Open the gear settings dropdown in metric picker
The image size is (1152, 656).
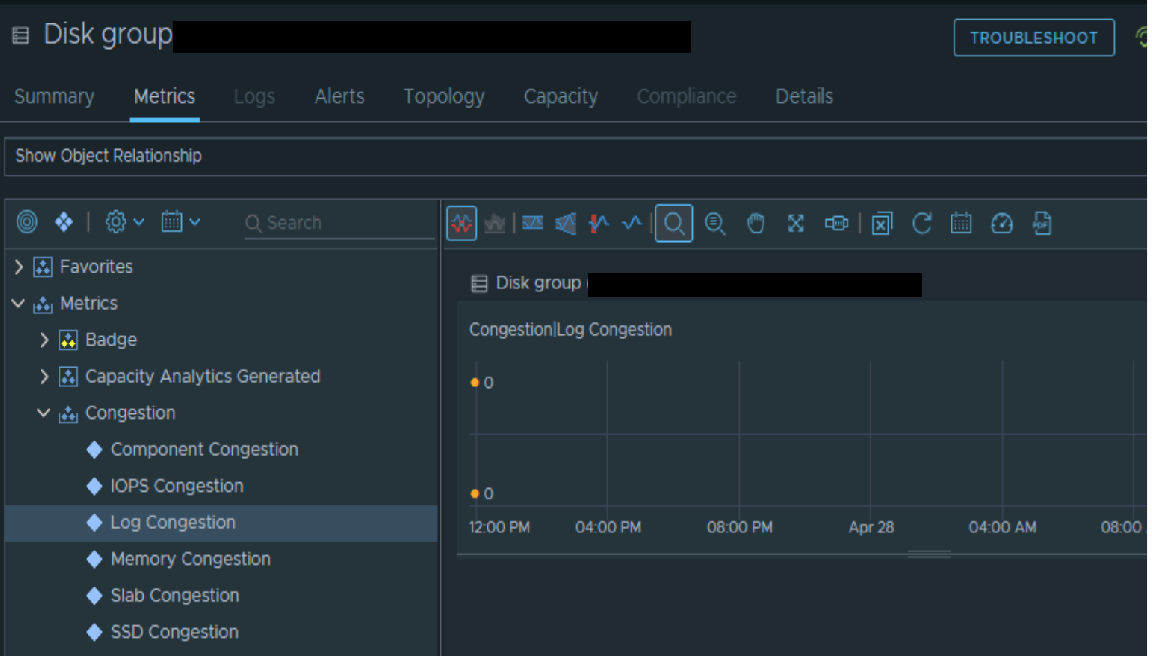pyautogui.click(x=125, y=223)
